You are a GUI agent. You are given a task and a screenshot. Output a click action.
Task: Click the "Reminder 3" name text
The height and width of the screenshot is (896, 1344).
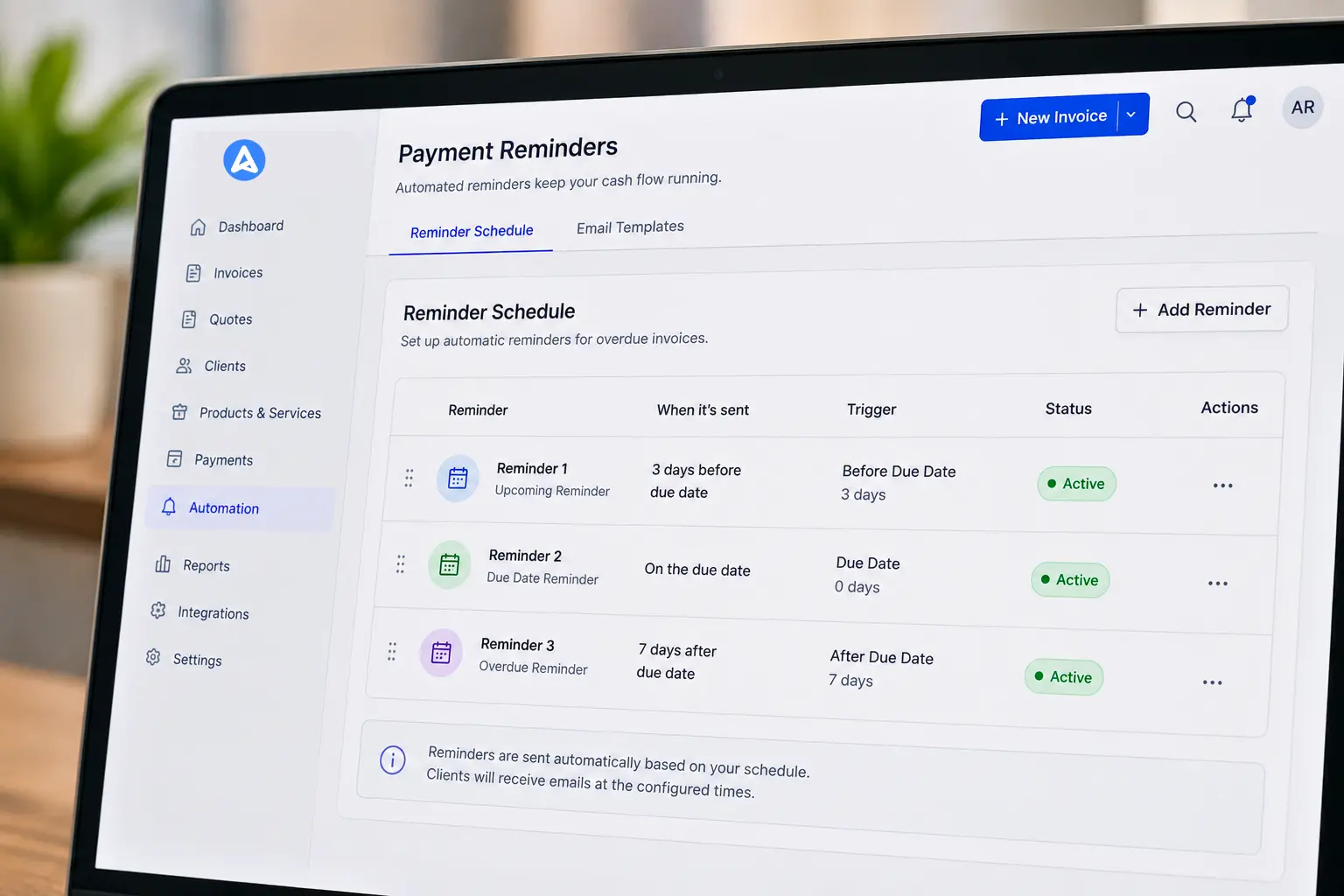click(x=517, y=645)
